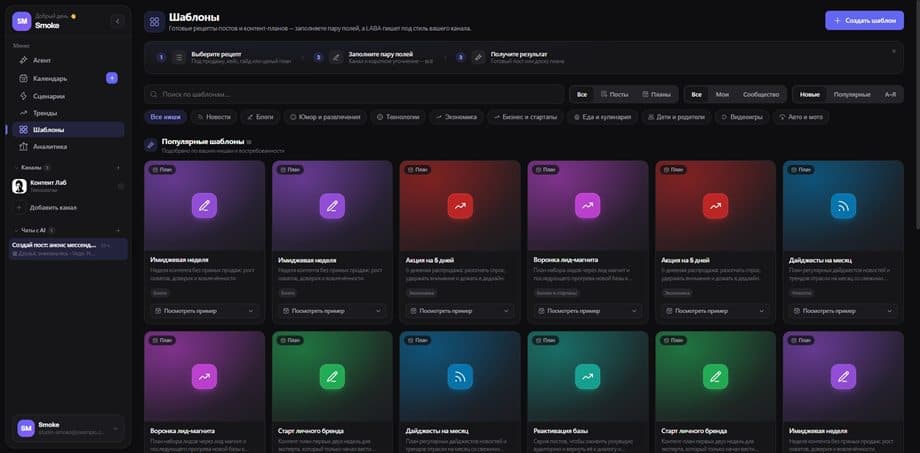This screenshot has width=920, height=453.
Task: Click pink trend icon on top-row Воронка лид-магнита
Action: point(587,206)
